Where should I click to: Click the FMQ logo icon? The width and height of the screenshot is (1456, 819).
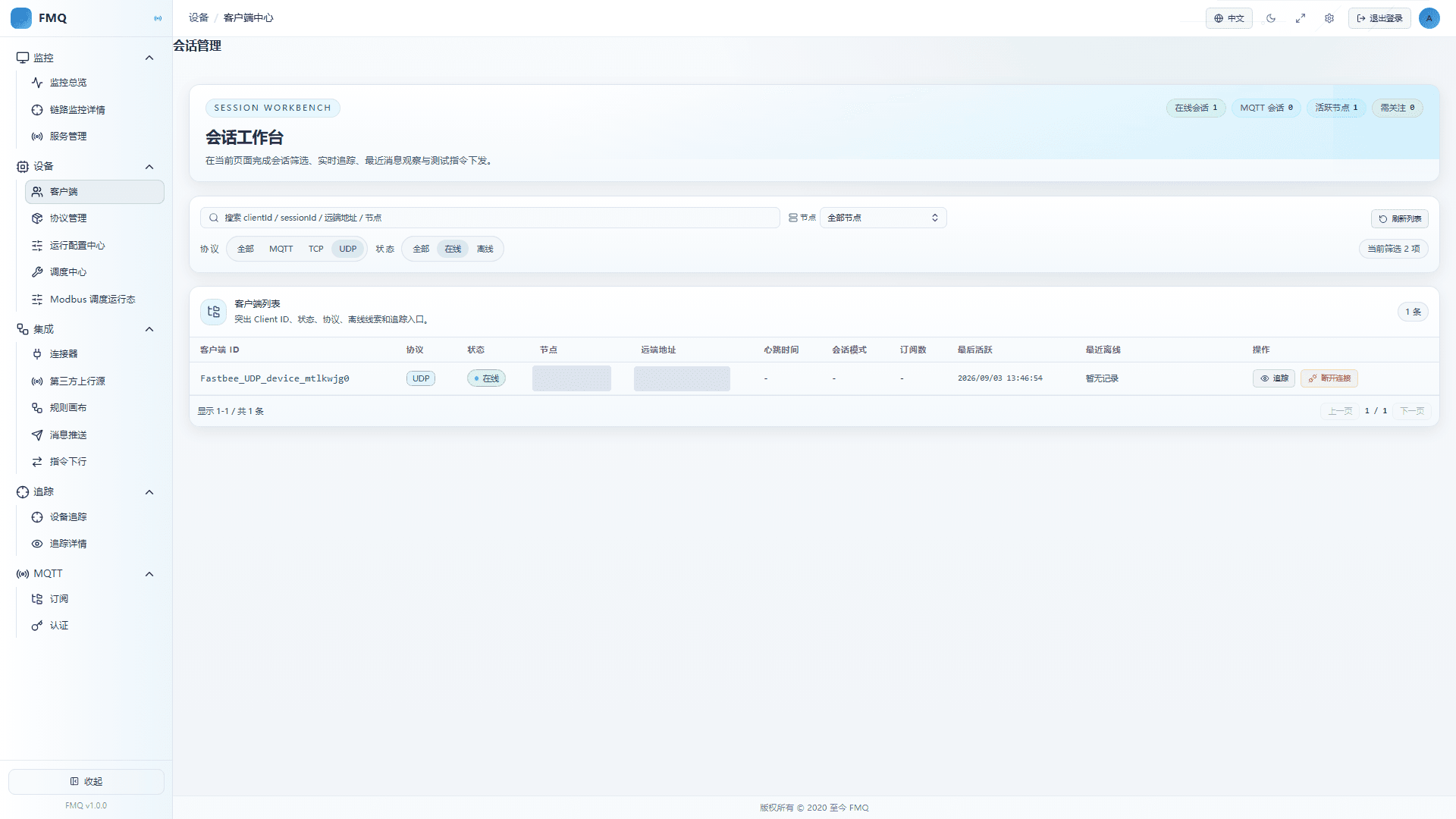point(21,18)
